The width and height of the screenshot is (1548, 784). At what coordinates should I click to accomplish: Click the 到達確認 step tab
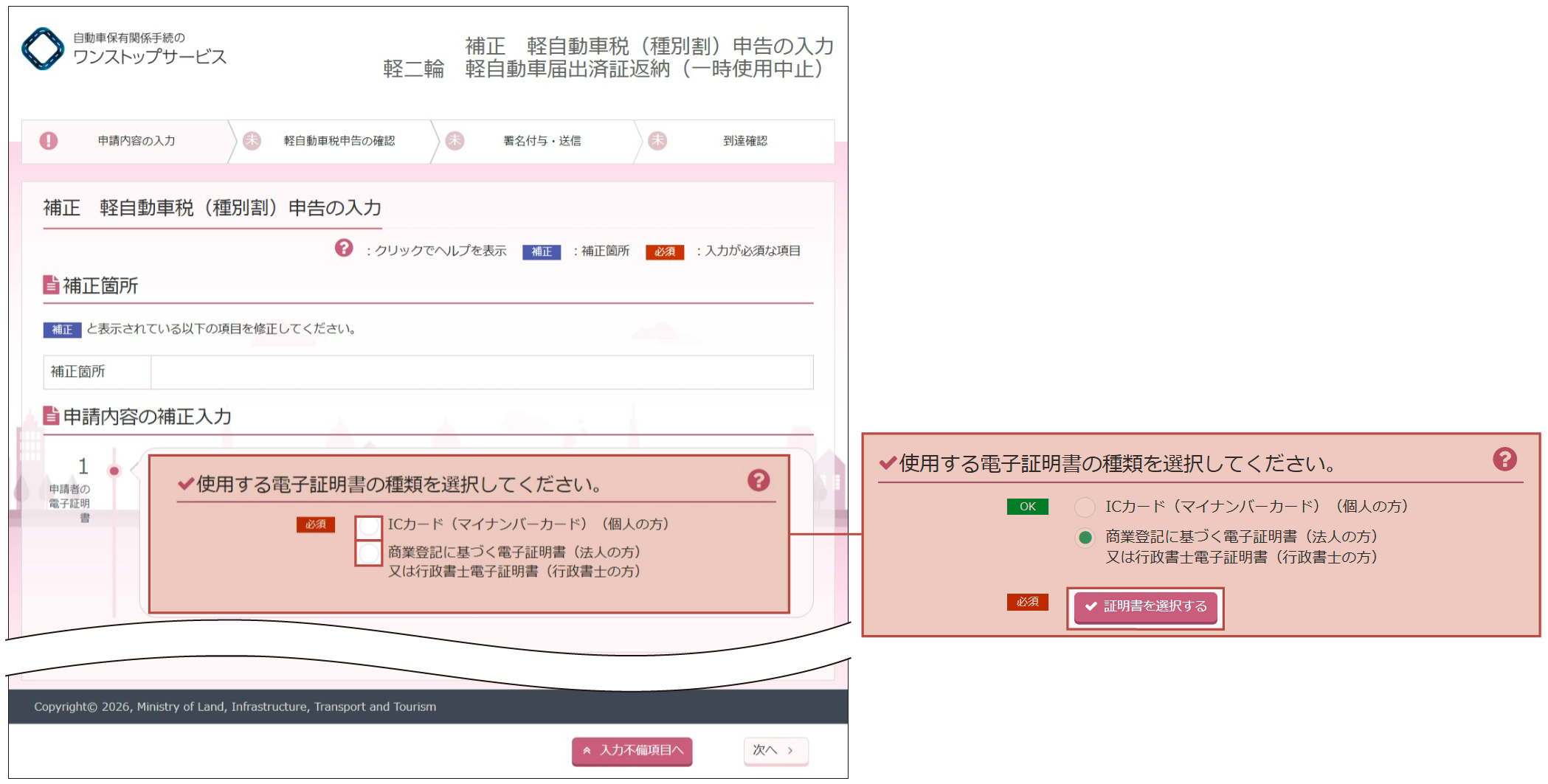click(x=744, y=141)
